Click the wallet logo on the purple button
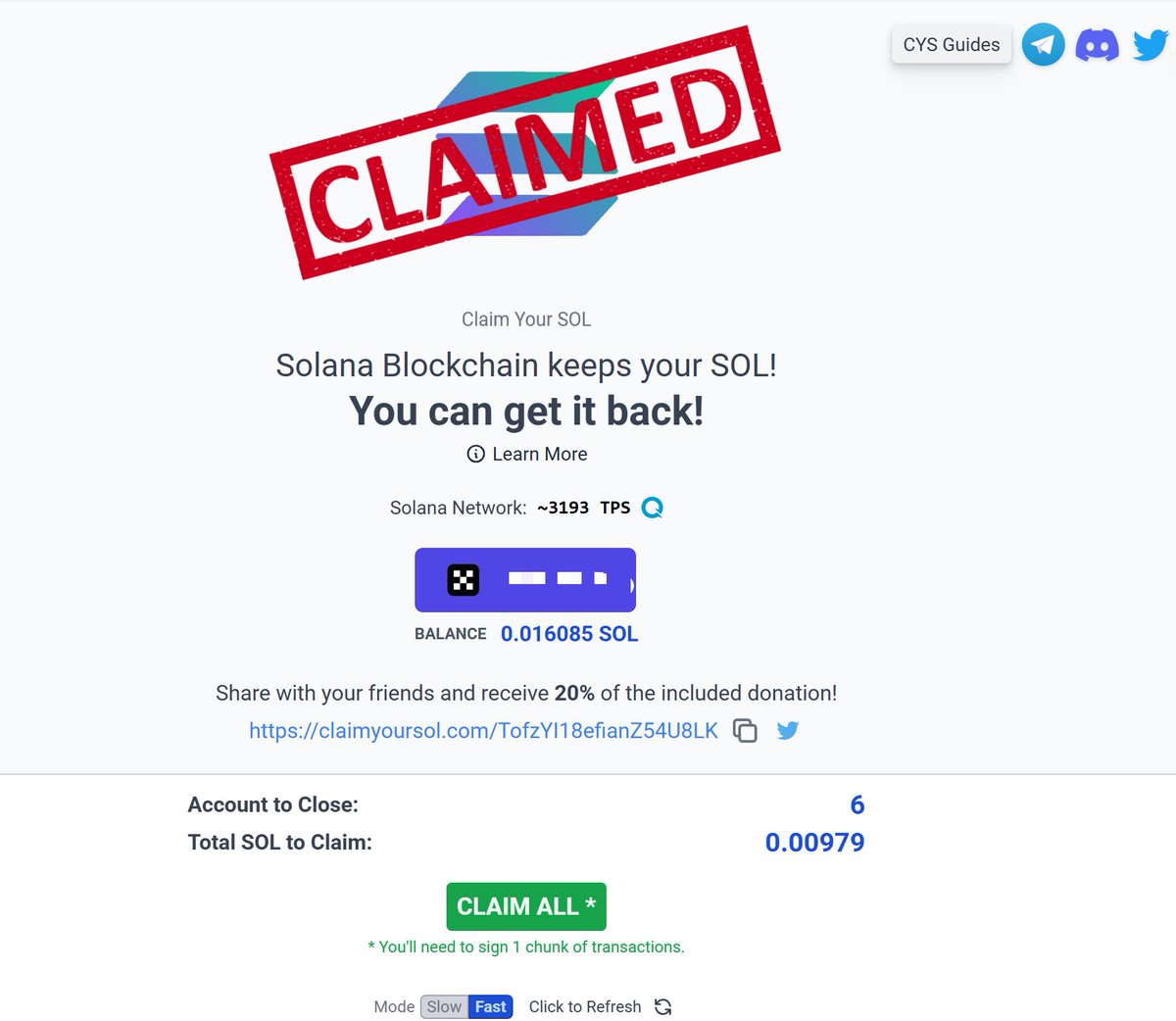1176x1021 pixels. pos(464,580)
